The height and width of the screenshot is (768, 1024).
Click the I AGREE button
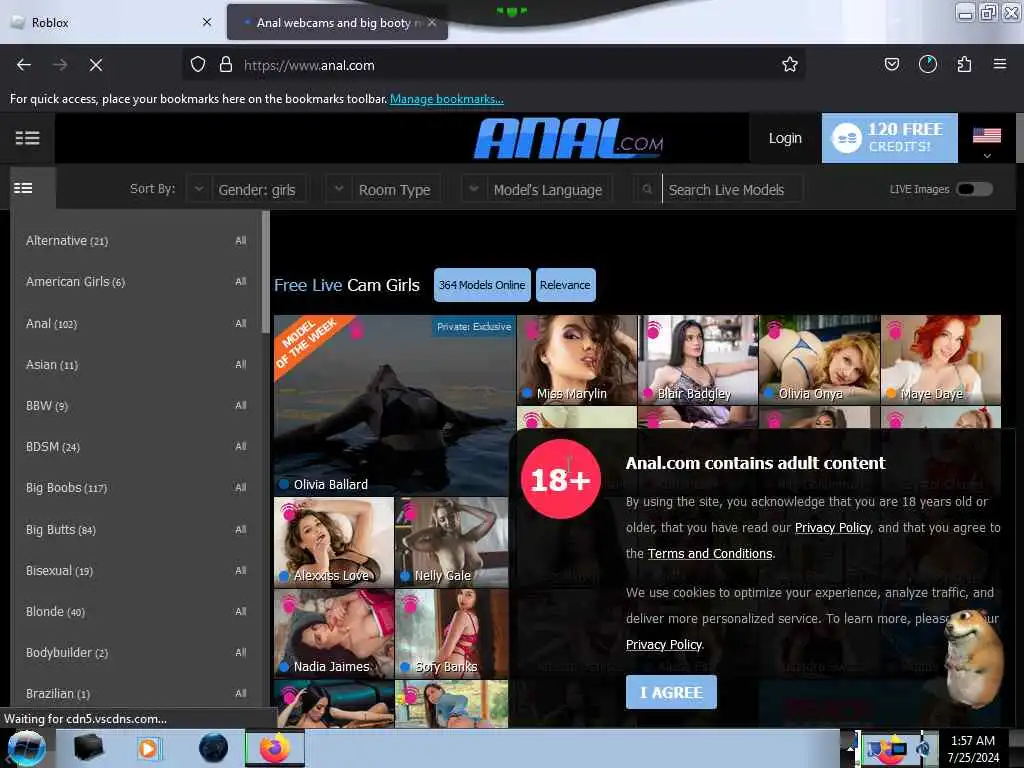671,692
